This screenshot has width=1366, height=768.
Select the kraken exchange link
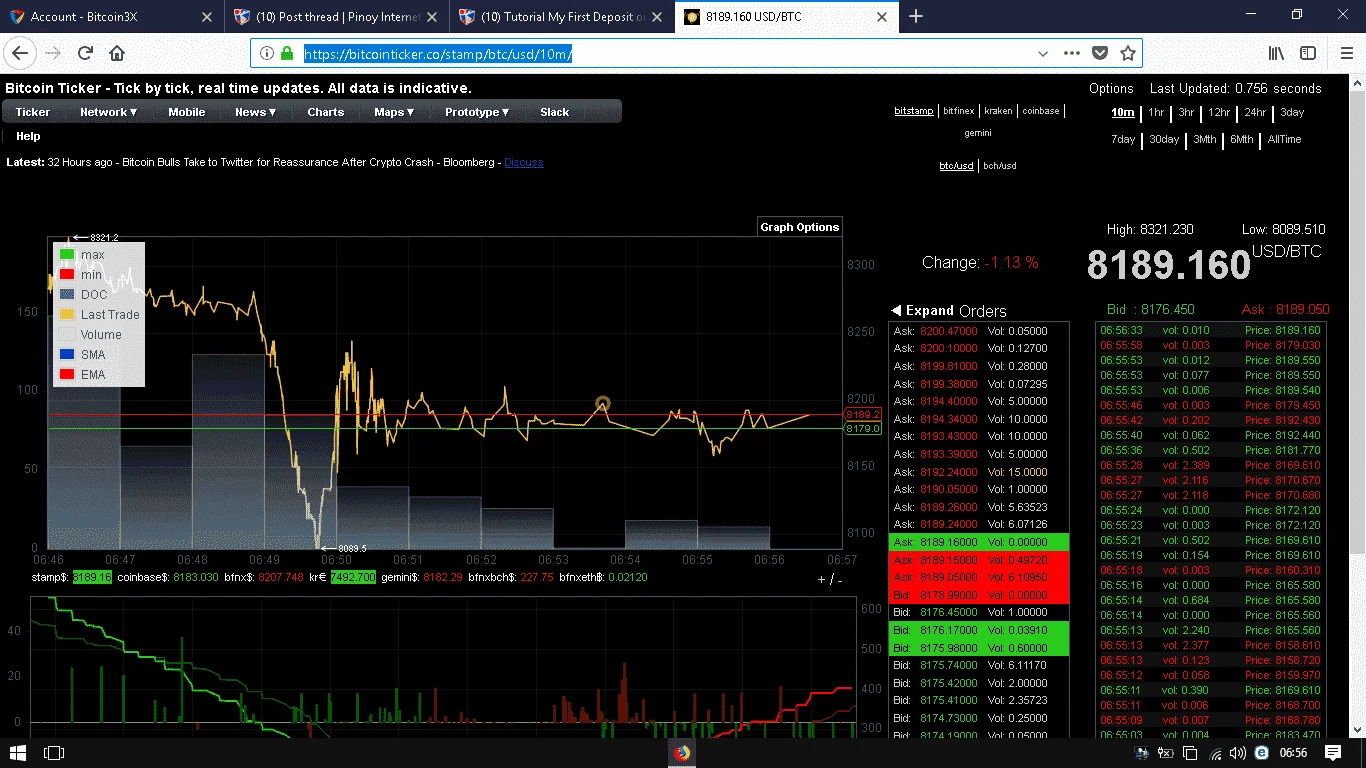pos(998,111)
